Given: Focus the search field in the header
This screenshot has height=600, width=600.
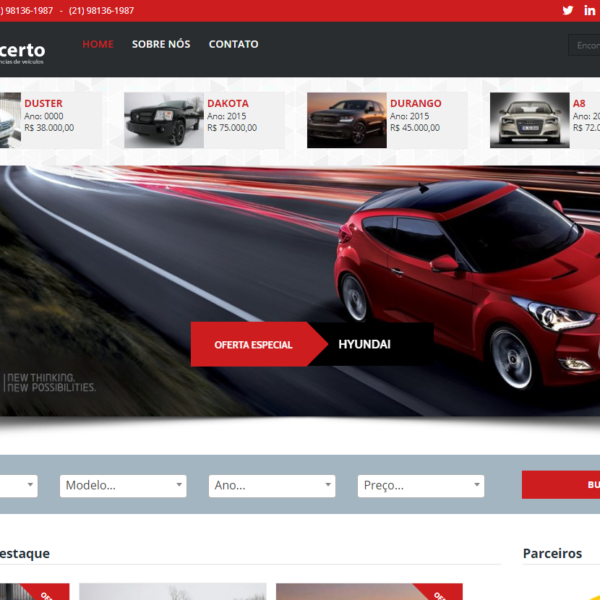Looking at the screenshot, I should 585,45.
